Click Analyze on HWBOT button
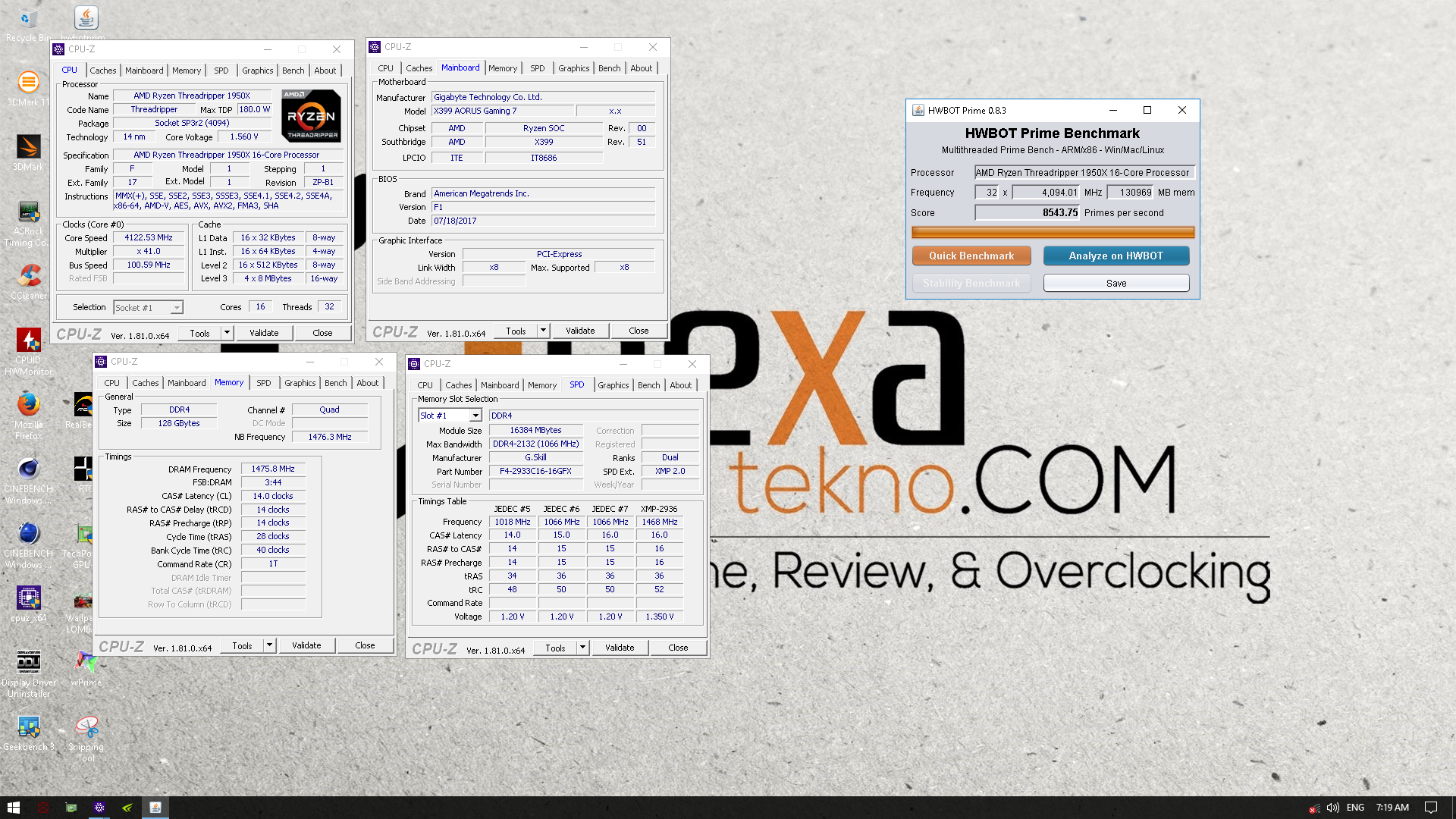The image size is (1456, 819). click(1116, 256)
